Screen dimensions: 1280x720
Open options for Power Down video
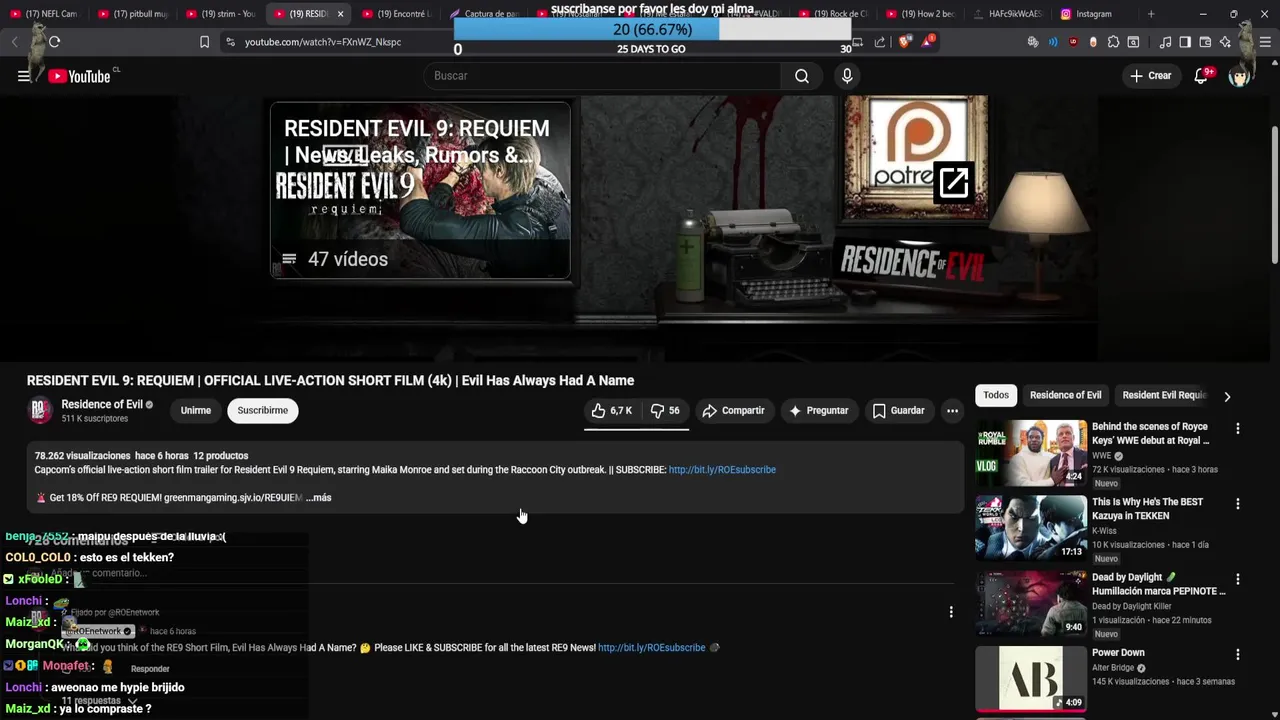(x=1238, y=654)
